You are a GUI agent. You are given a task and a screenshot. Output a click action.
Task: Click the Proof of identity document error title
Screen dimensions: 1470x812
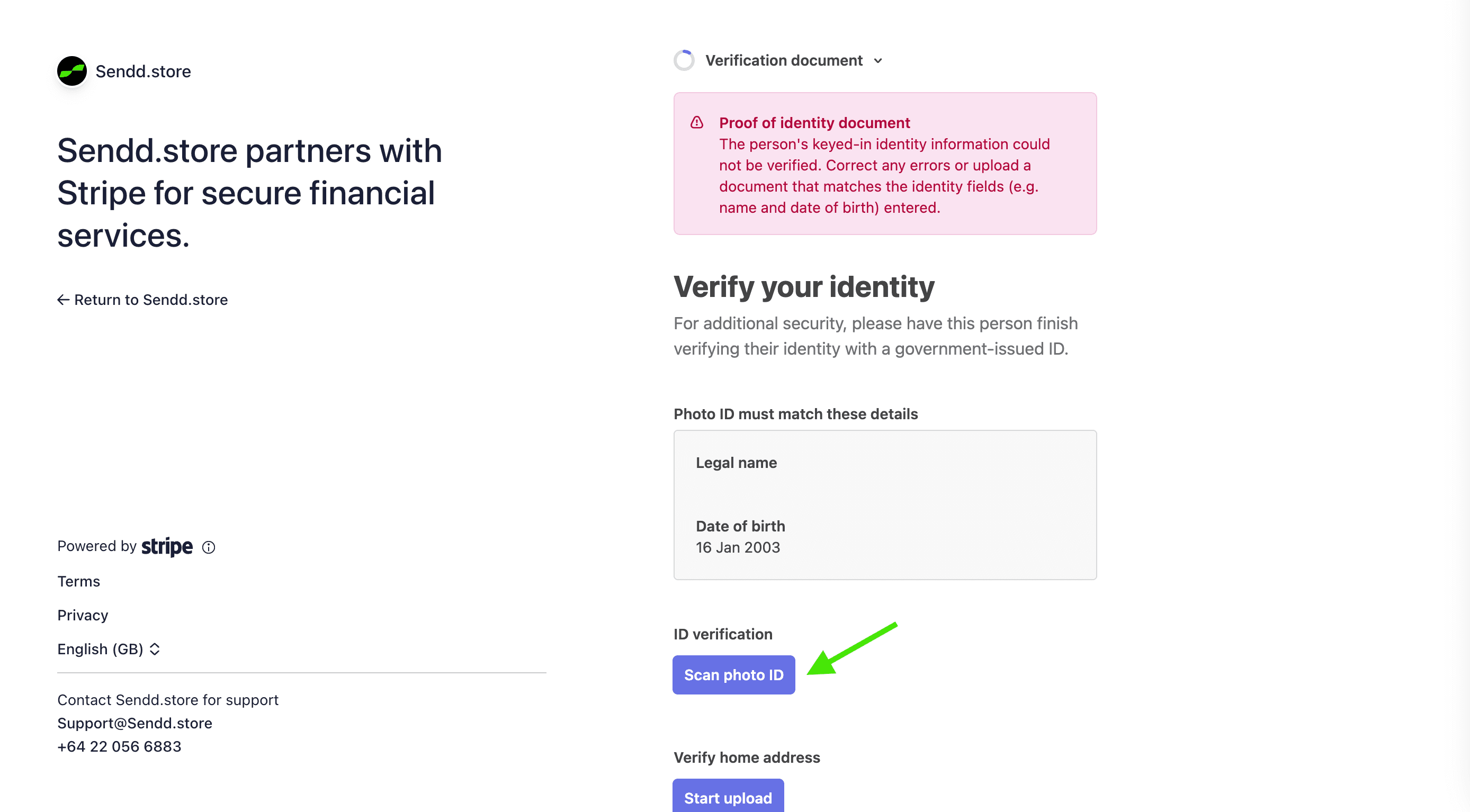tap(814, 123)
